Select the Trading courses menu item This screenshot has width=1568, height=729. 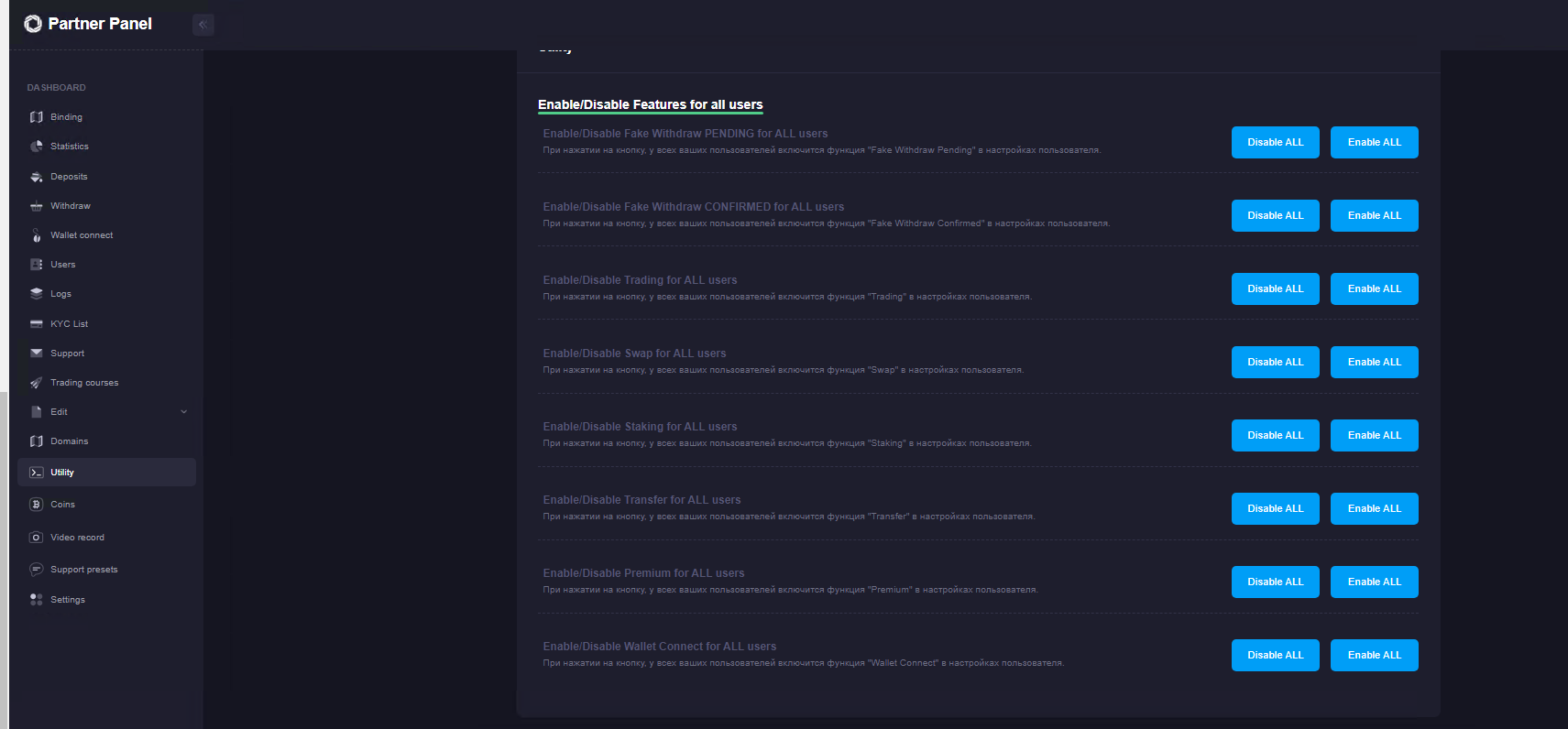(84, 383)
